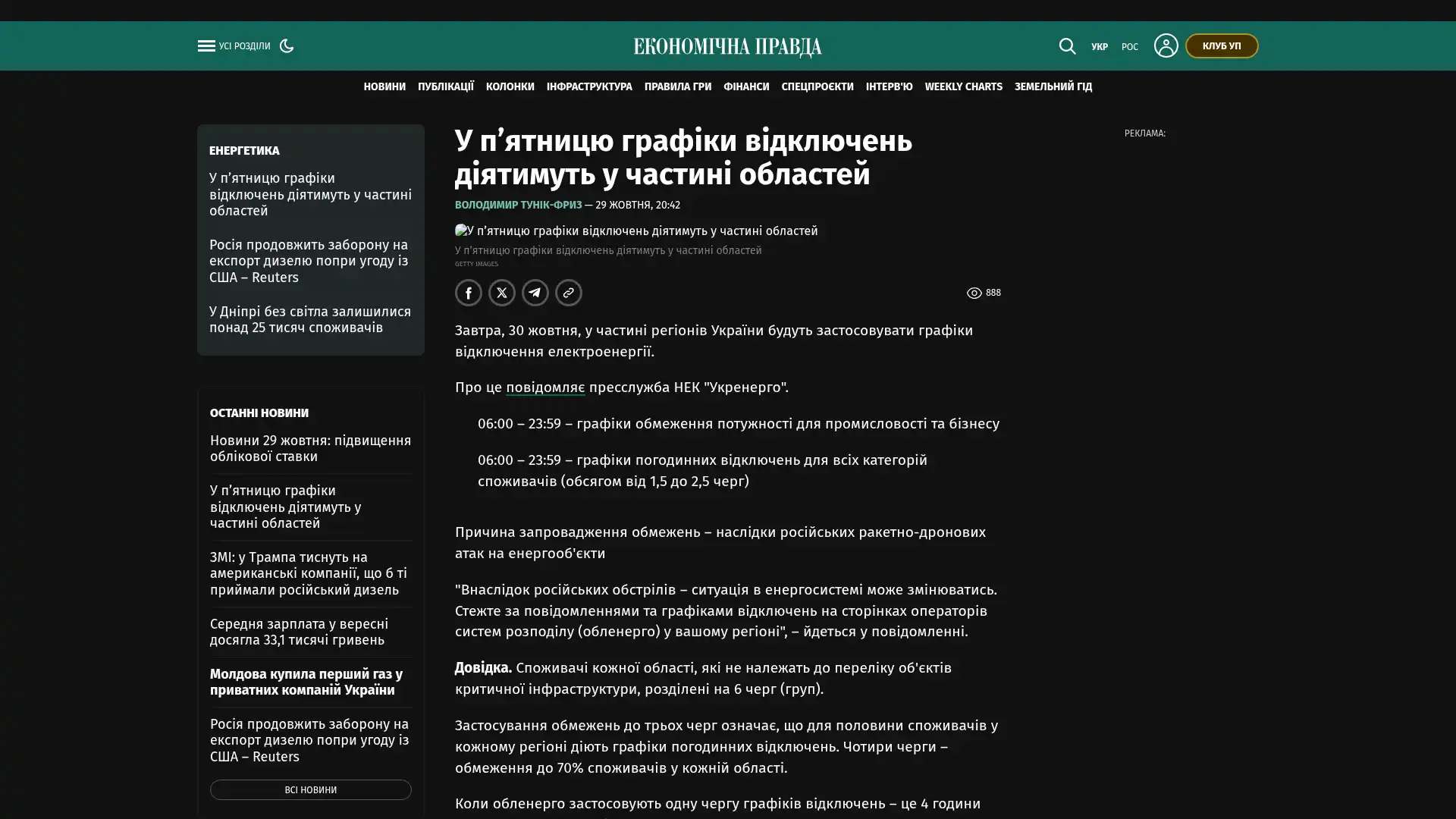The height and width of the screenshot is (819, 1456).
Task: Open Інтерв'ю section
Action: tap(890, 87)
